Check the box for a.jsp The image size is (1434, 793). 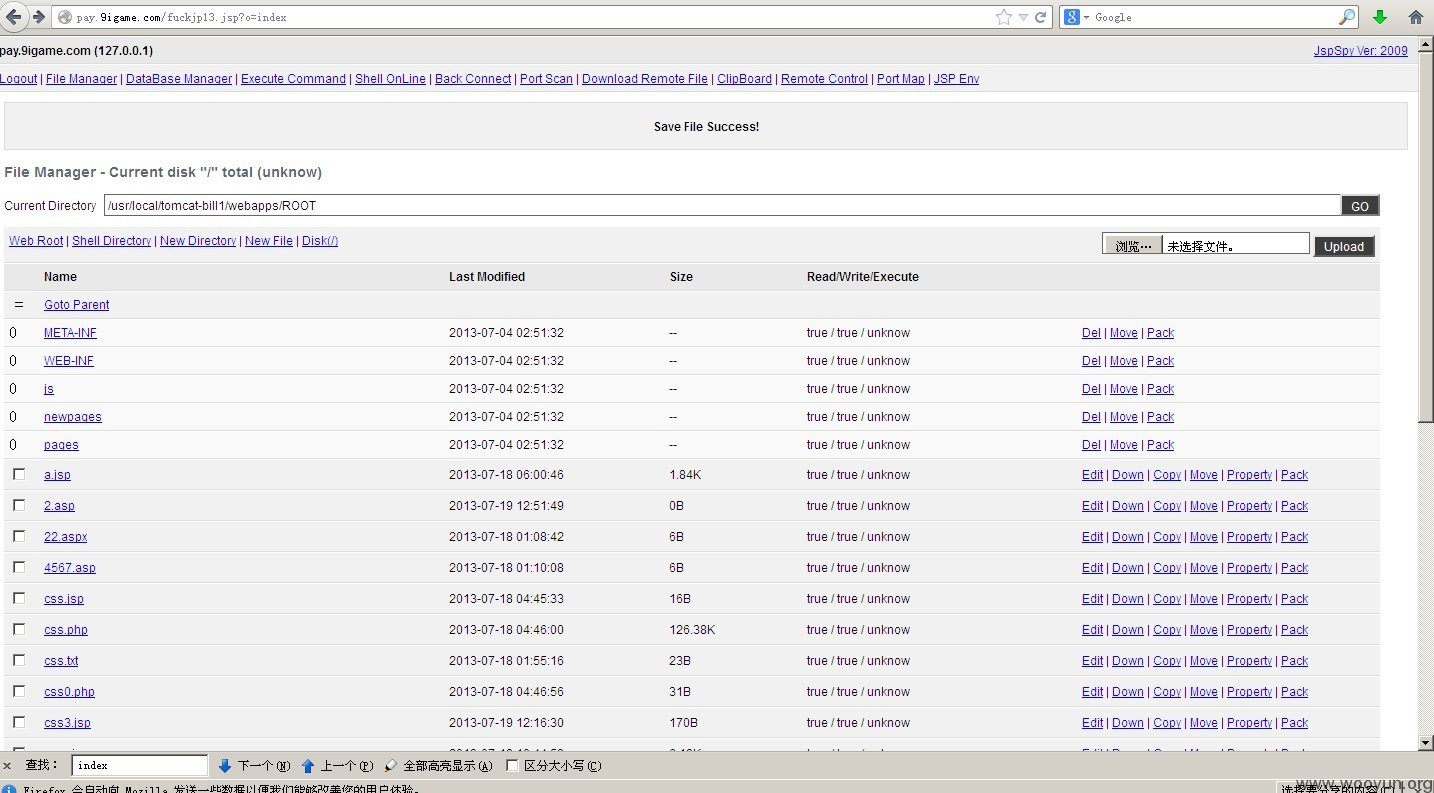19,474
